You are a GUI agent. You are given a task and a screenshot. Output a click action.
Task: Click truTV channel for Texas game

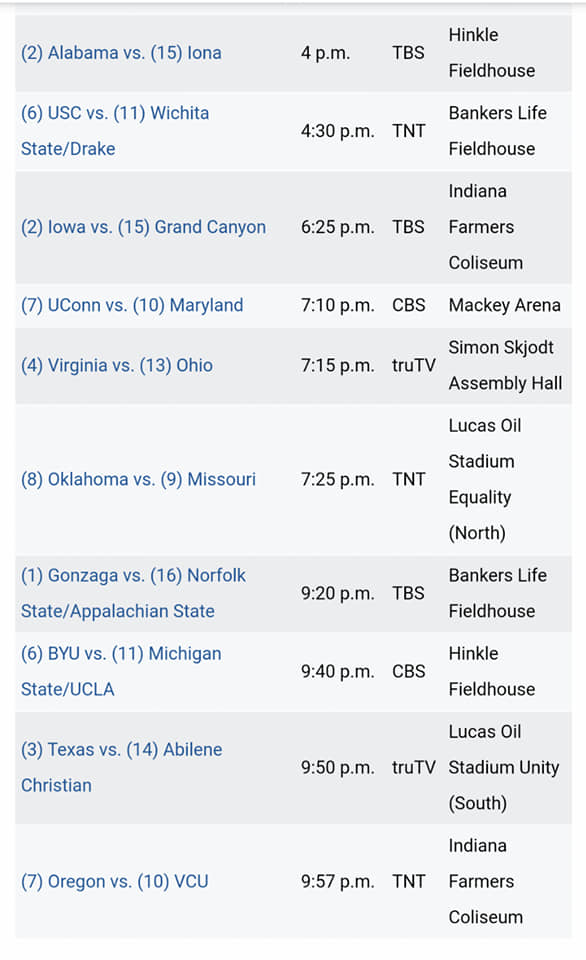(413, 768)
